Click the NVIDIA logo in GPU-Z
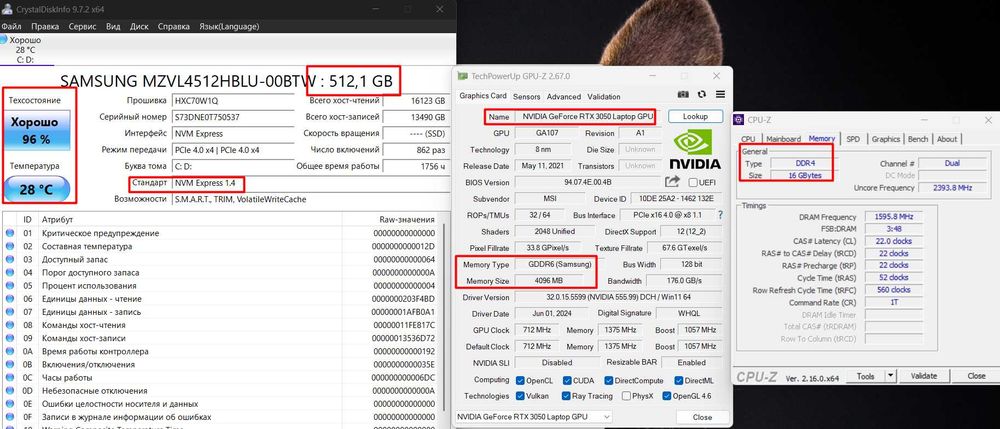Image resolution: width=1000 pixels, height=429 pixels. 697,150
